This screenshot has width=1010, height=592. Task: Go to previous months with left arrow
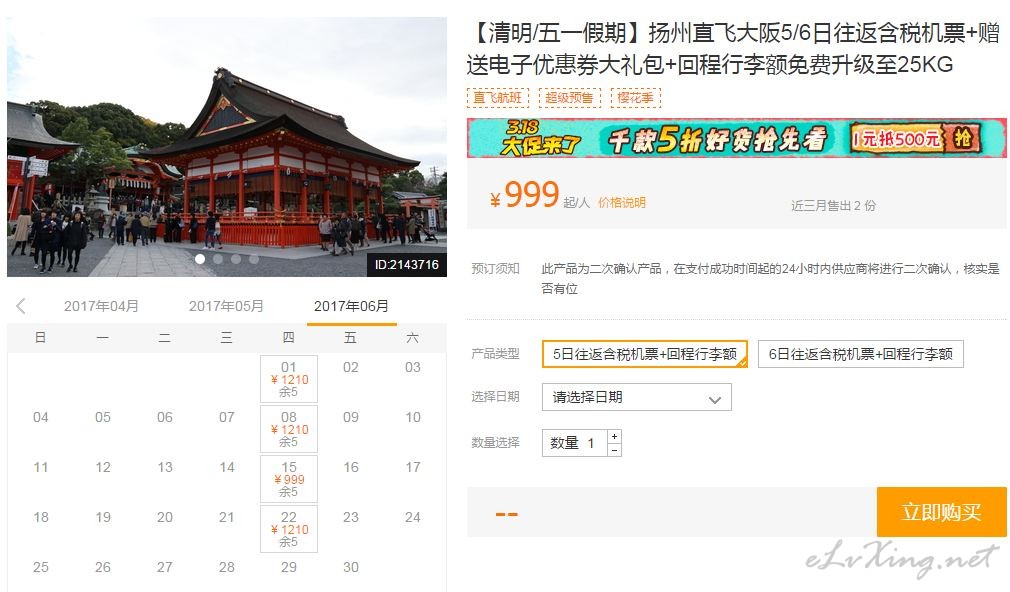tap(21, 306)
